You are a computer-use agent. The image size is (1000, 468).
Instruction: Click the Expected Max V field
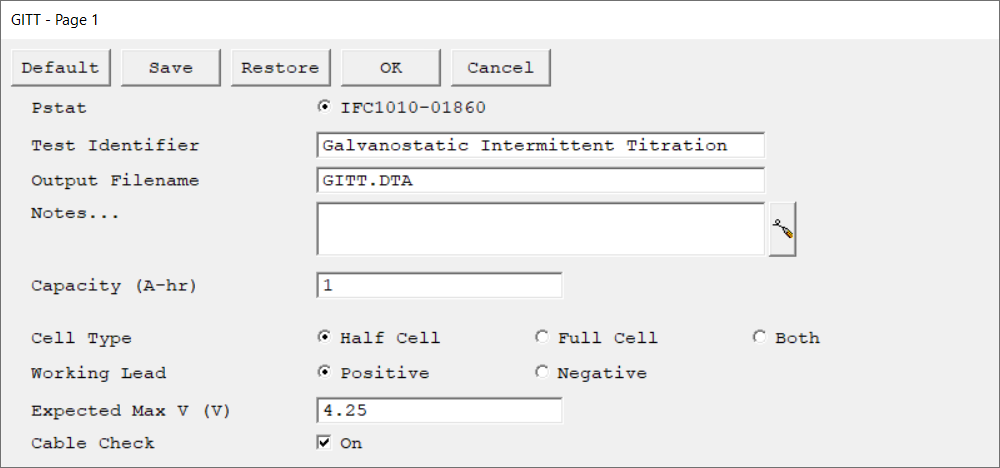[x=439, y=411]
